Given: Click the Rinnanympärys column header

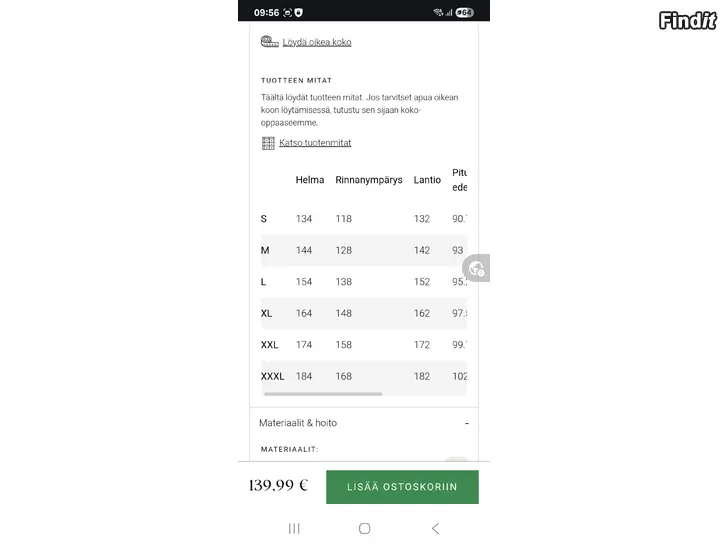Looking at the screenshot, I should (x=369, y=180).
